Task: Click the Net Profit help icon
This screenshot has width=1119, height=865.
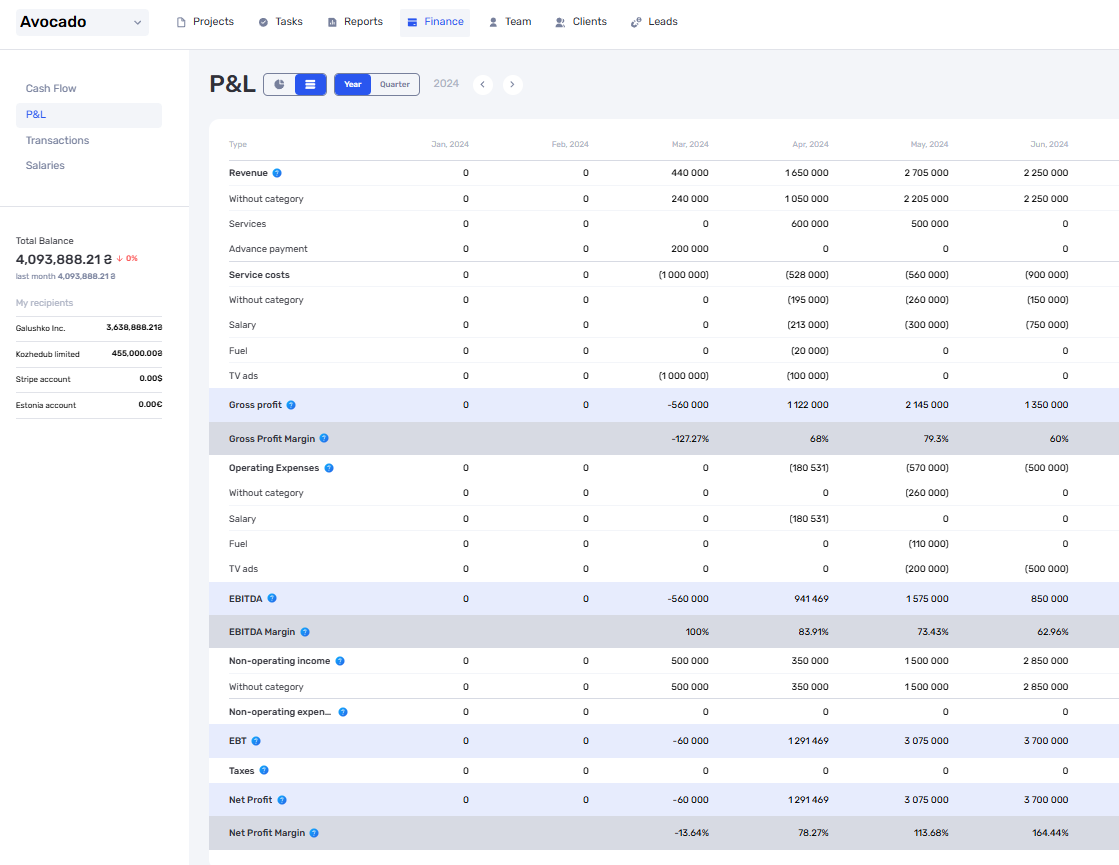Action: [282, 800]
